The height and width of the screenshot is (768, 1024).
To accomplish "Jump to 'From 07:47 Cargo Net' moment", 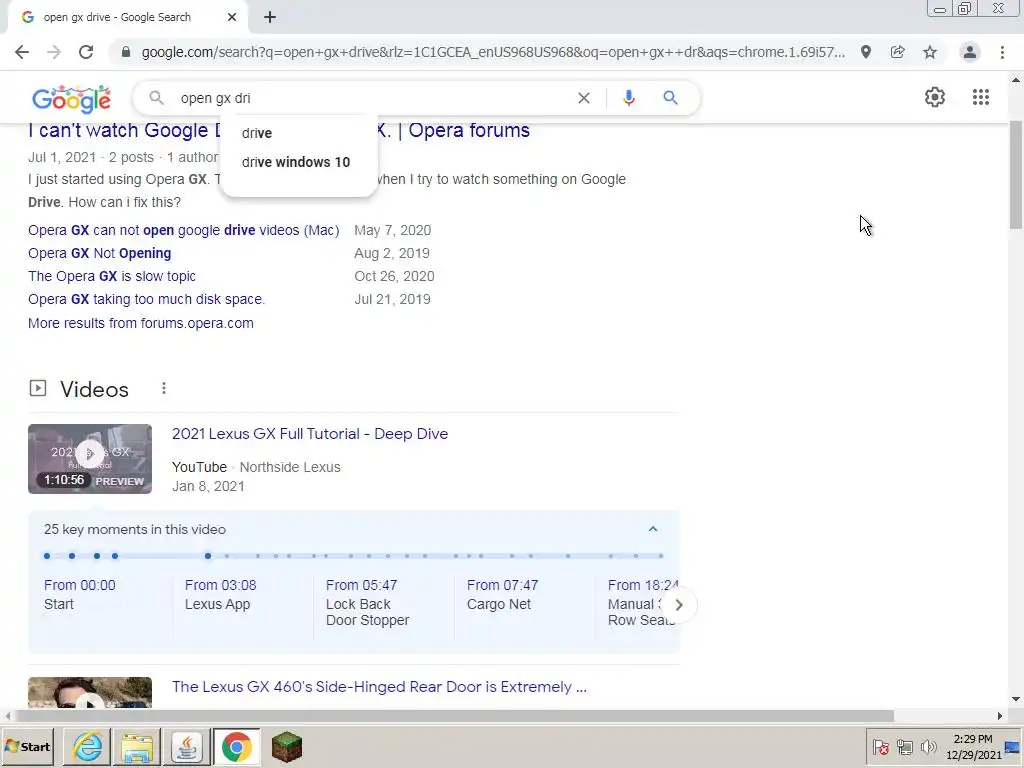I will pyautogui.click(x=502, y=594).
